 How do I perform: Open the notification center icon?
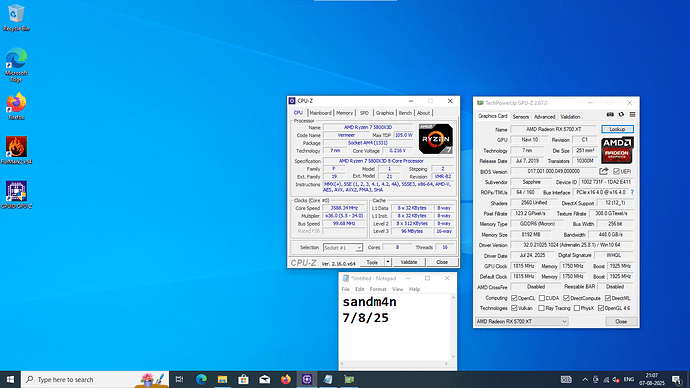pos(677,379)
